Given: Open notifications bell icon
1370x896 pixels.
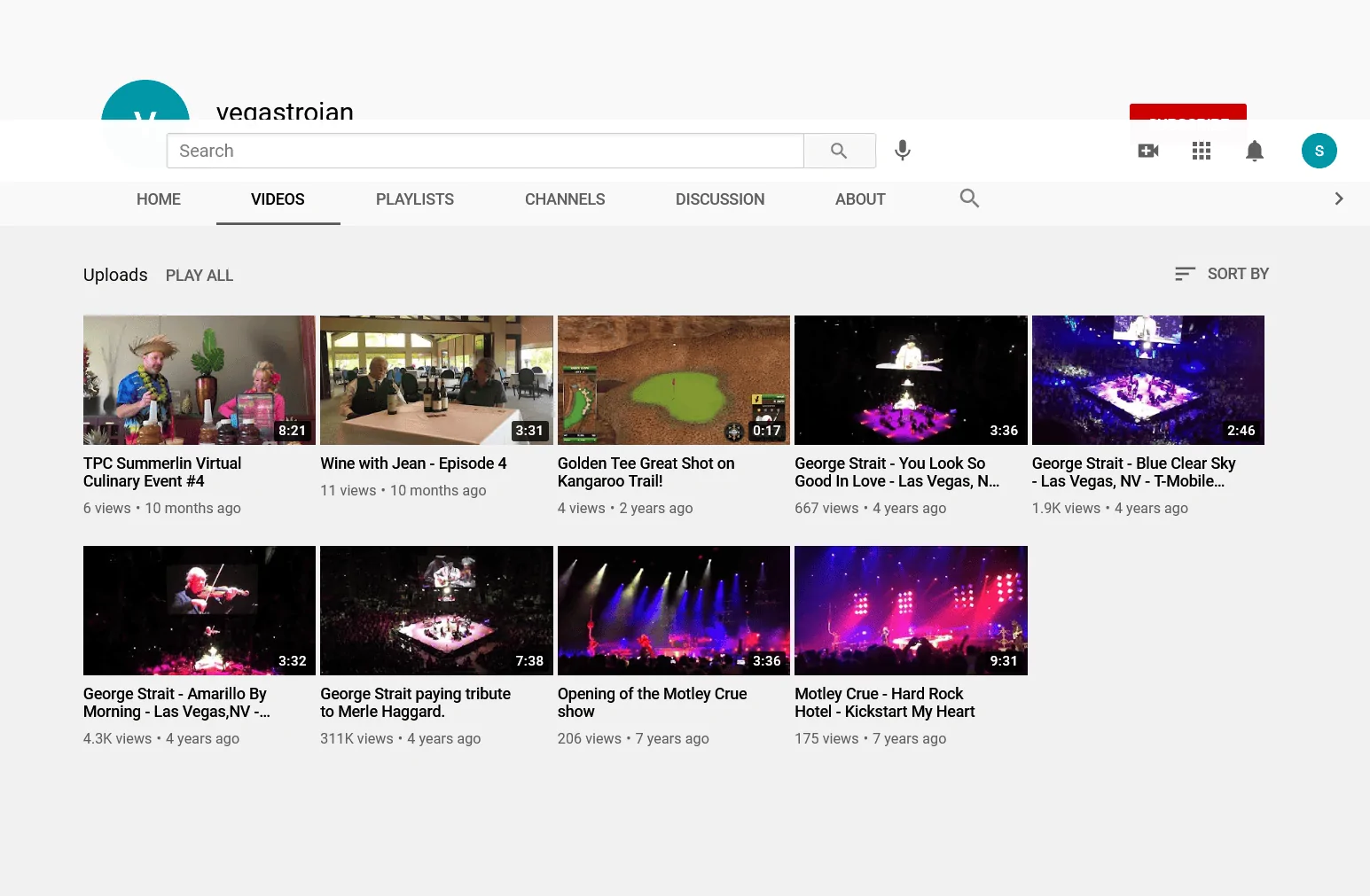Looking at the screenshot, I should point(1255,151).
